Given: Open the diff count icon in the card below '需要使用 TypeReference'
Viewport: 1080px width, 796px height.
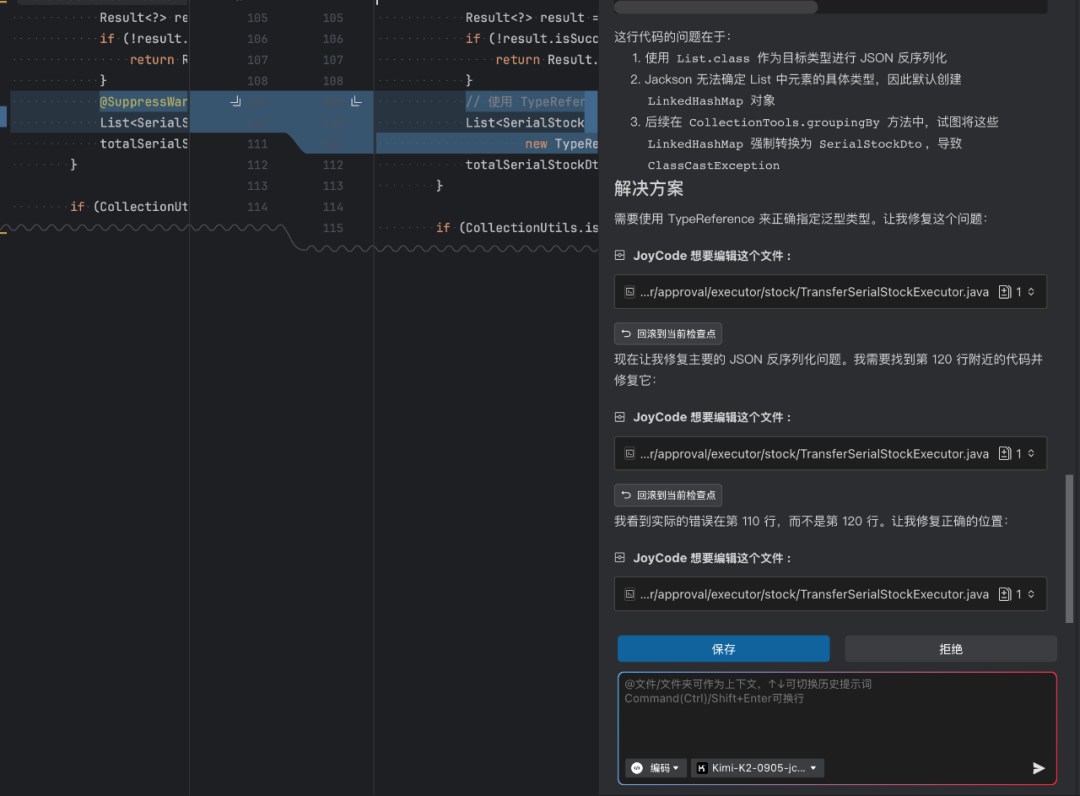Looking at the screenshot, I should 1005,292.
